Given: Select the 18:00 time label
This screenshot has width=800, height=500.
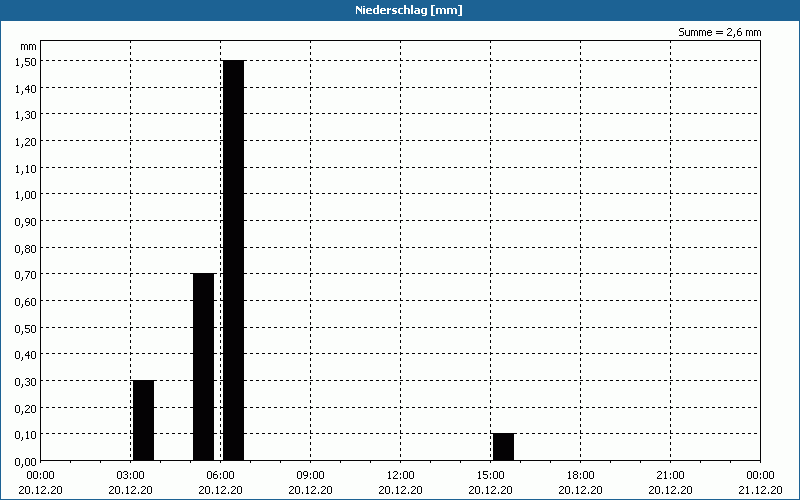Looking at the screenshot, I should [x=581, y=476].
